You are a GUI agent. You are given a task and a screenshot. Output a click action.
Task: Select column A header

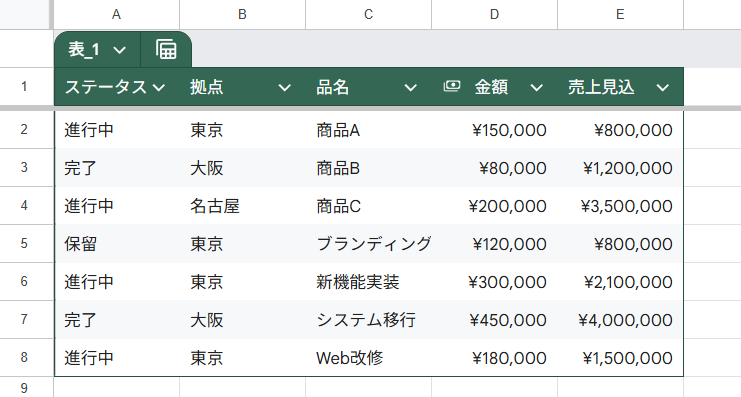pyautogui.click(x=117, y=15)
